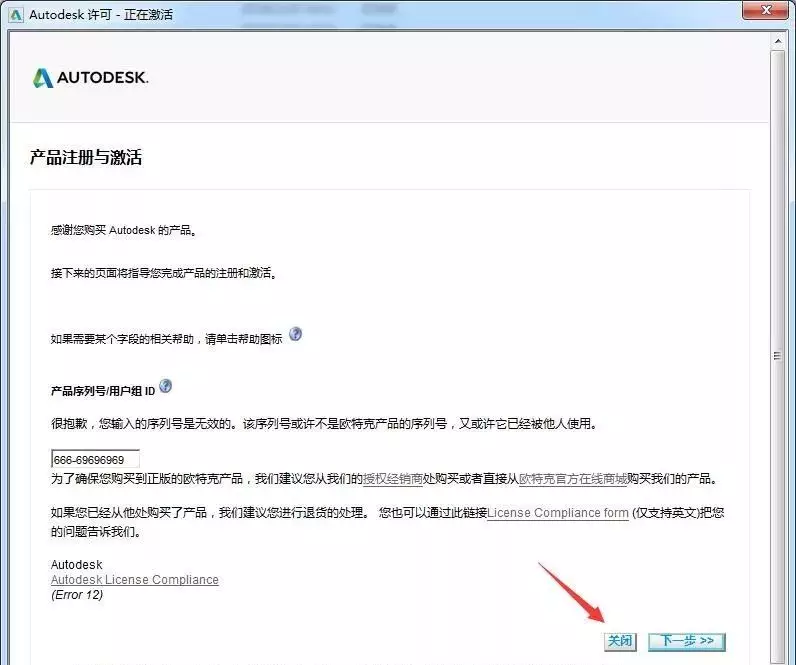This screenshot has height=665, width=796.
Task: Click the Autodesk logo in the header
Action: [90, 78]
